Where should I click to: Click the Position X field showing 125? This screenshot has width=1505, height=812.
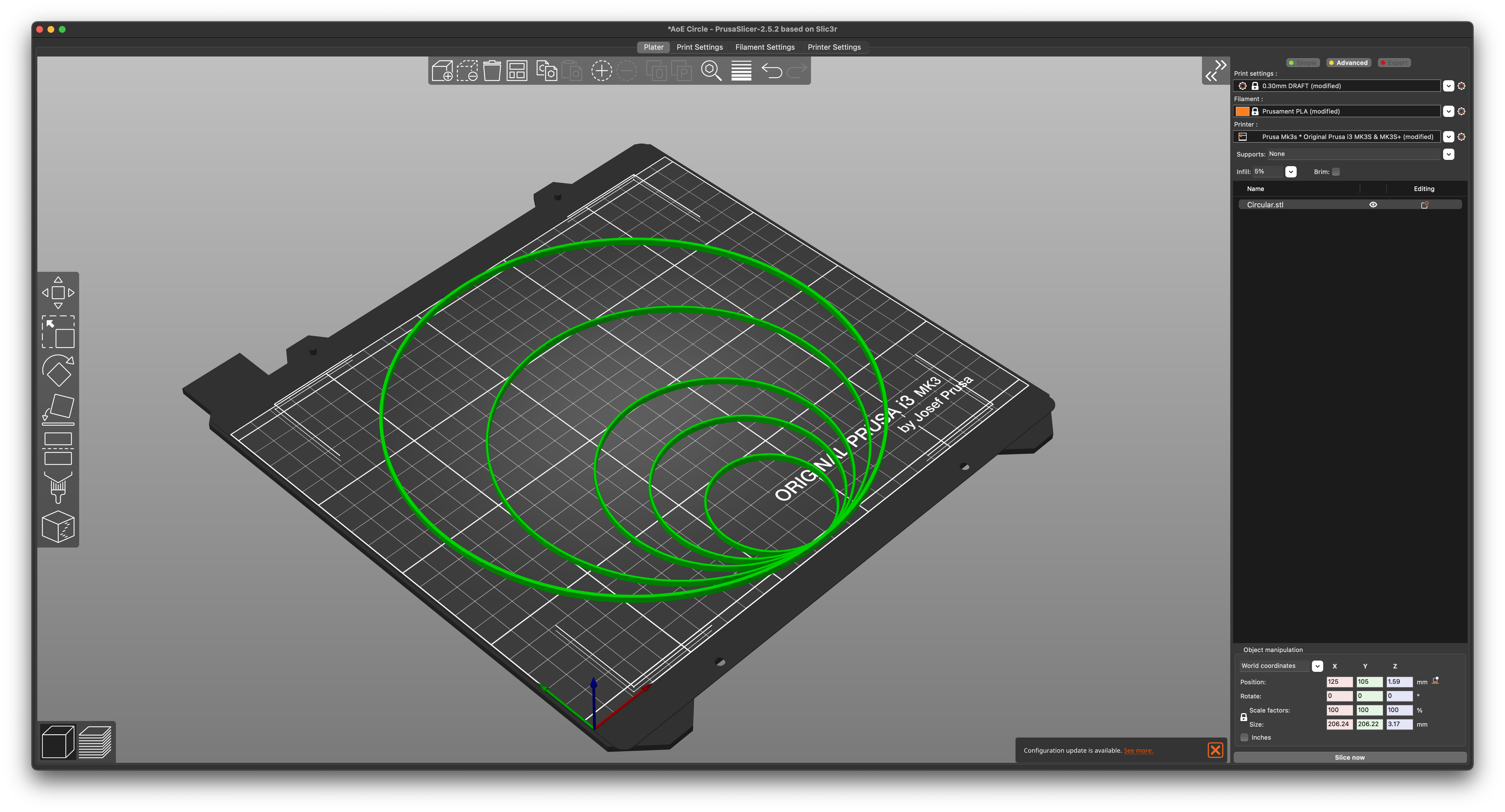1339,682
